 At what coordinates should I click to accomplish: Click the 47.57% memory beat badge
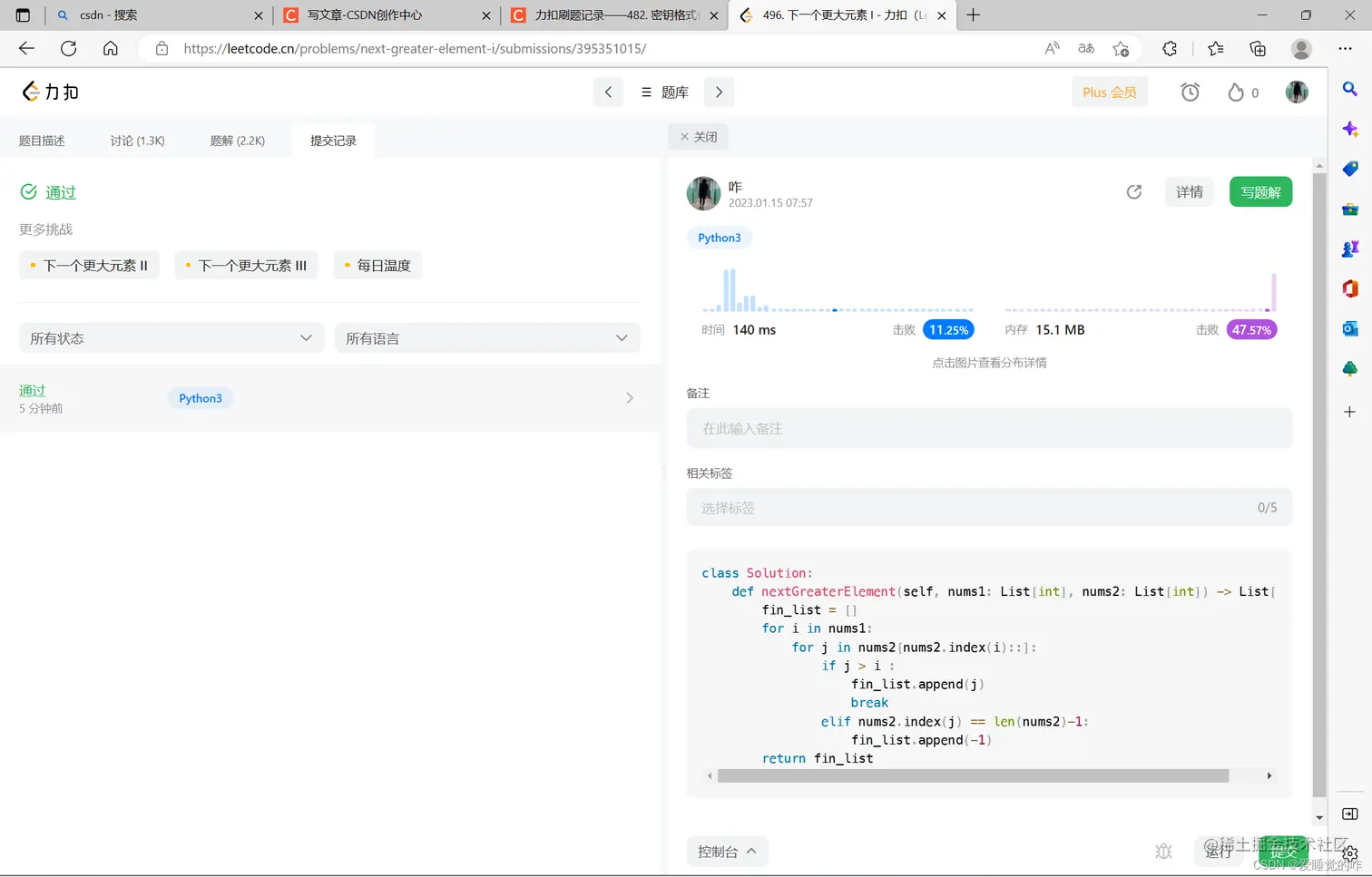pos(1251,330)
